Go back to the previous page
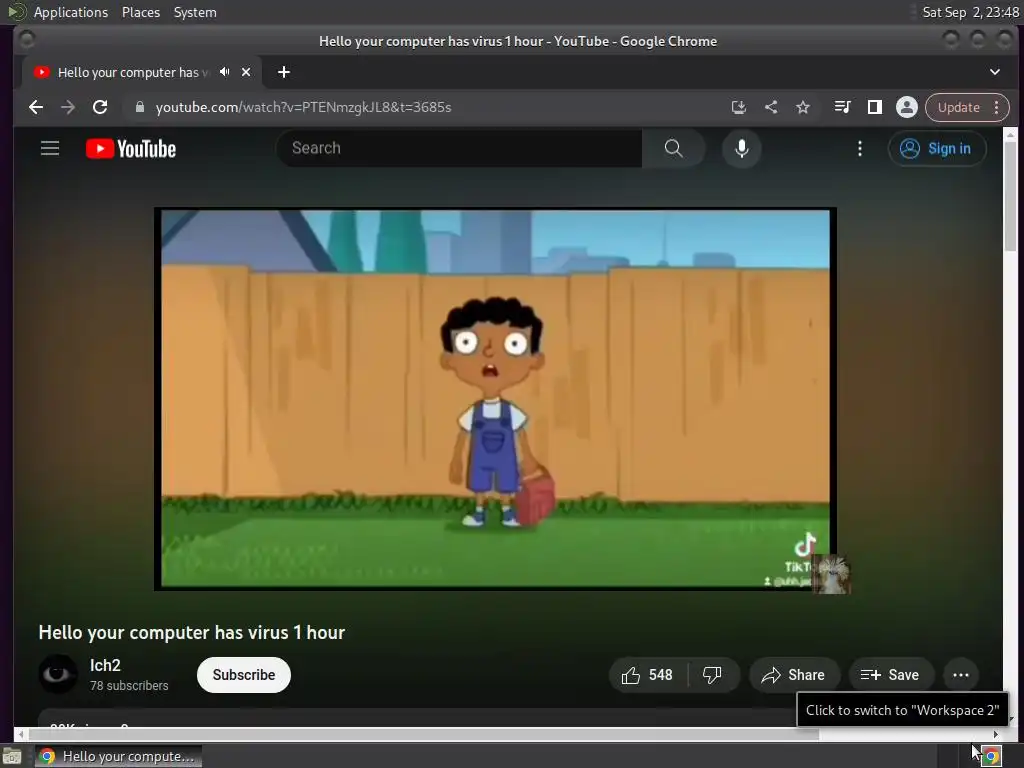 36,107
